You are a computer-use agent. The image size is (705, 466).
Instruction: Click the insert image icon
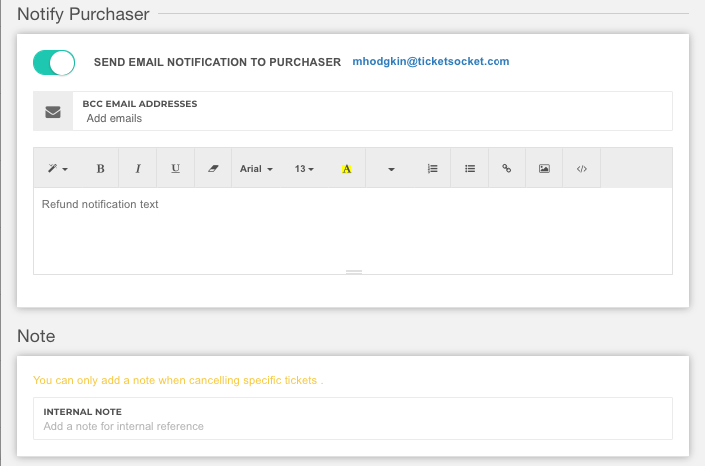pyautogui.click(x=544, y=169)
